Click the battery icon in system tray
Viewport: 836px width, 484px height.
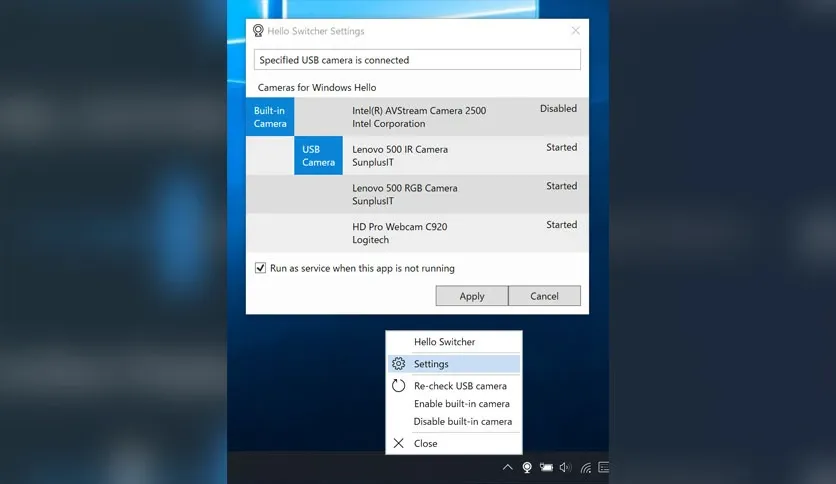546,467
